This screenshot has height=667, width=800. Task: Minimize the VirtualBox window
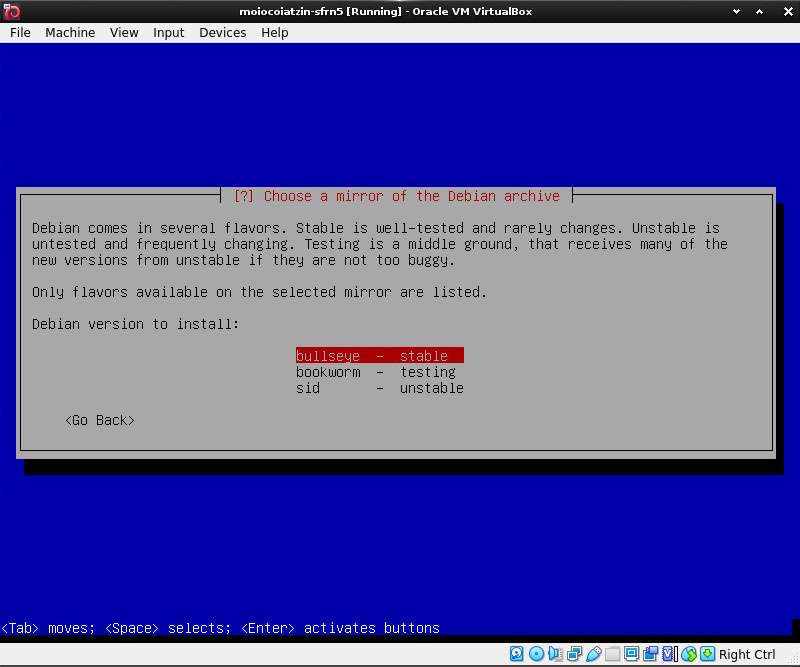(x=736, y=11)
